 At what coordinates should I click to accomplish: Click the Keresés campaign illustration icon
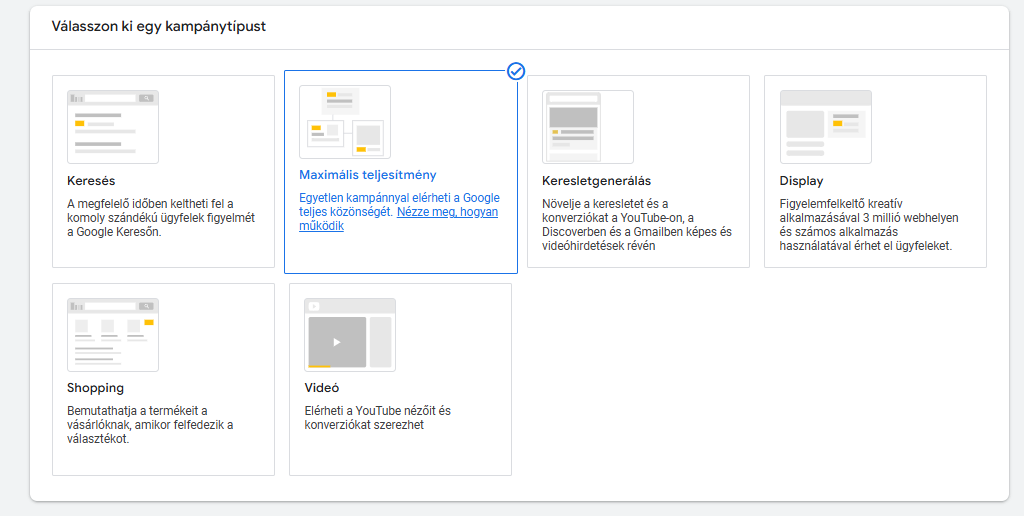[x=113, y=127]
